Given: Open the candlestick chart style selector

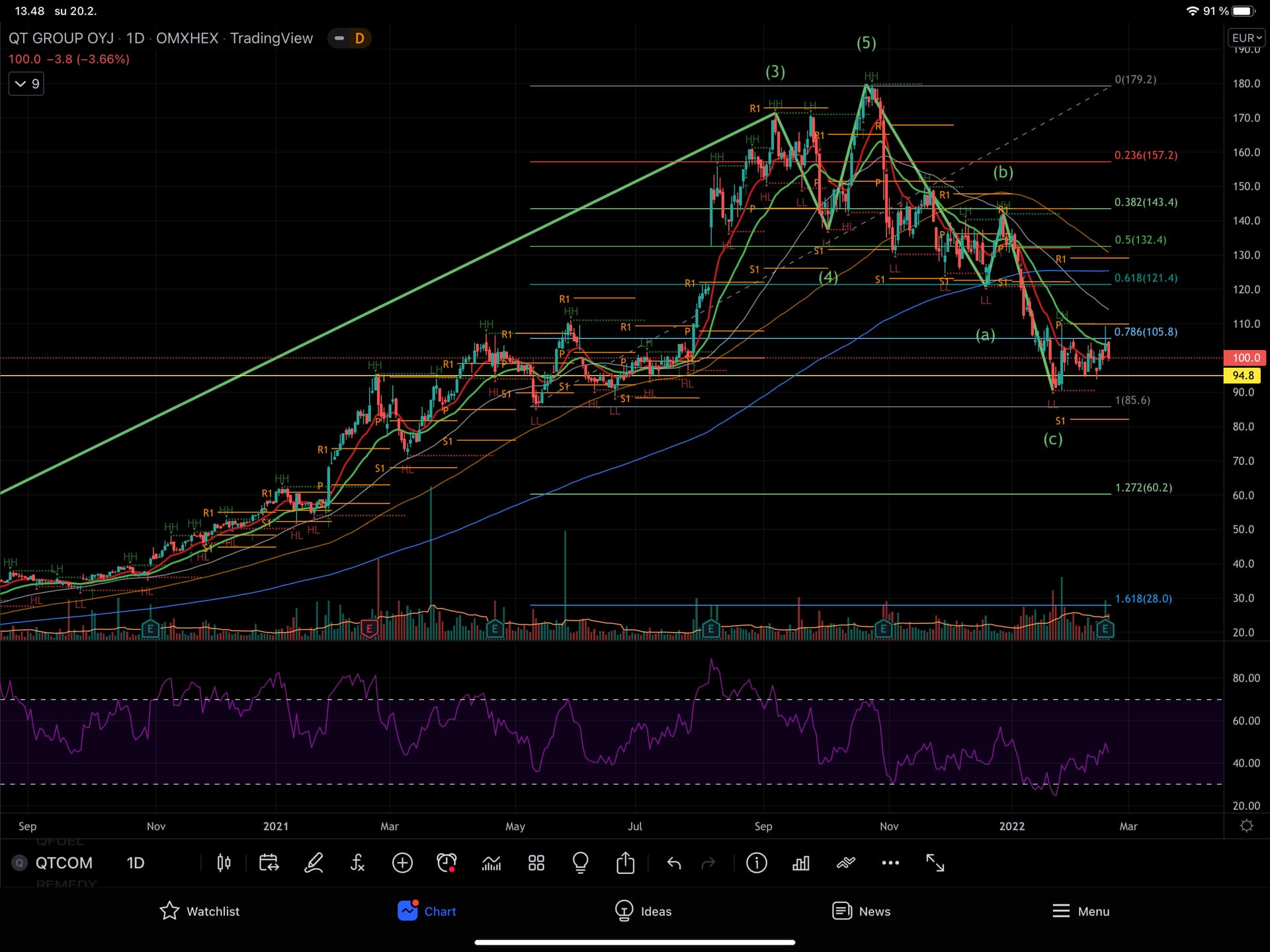Looking at the screenshot, I should [x=224, y=863].
